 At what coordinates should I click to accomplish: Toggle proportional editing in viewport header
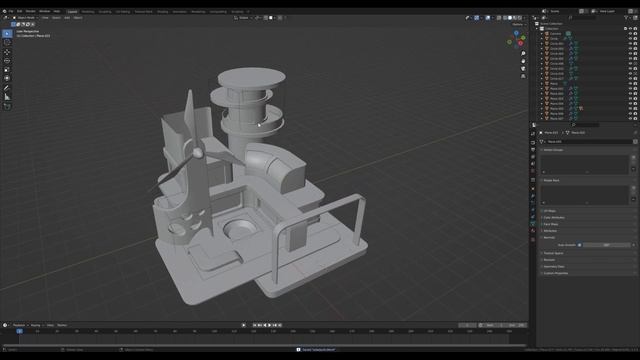tap(280, 18)
